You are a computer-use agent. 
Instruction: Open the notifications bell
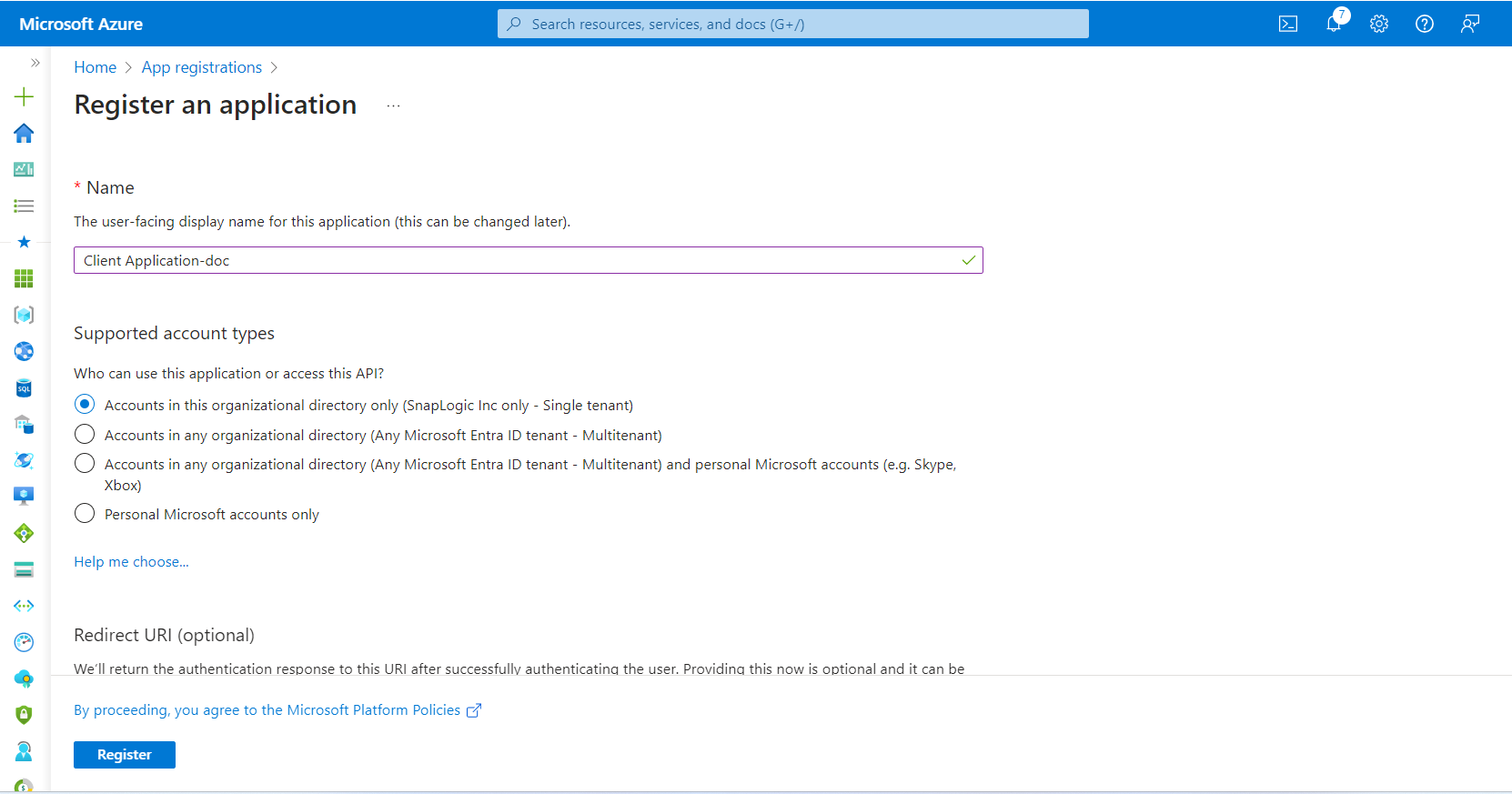[1334, 25]
